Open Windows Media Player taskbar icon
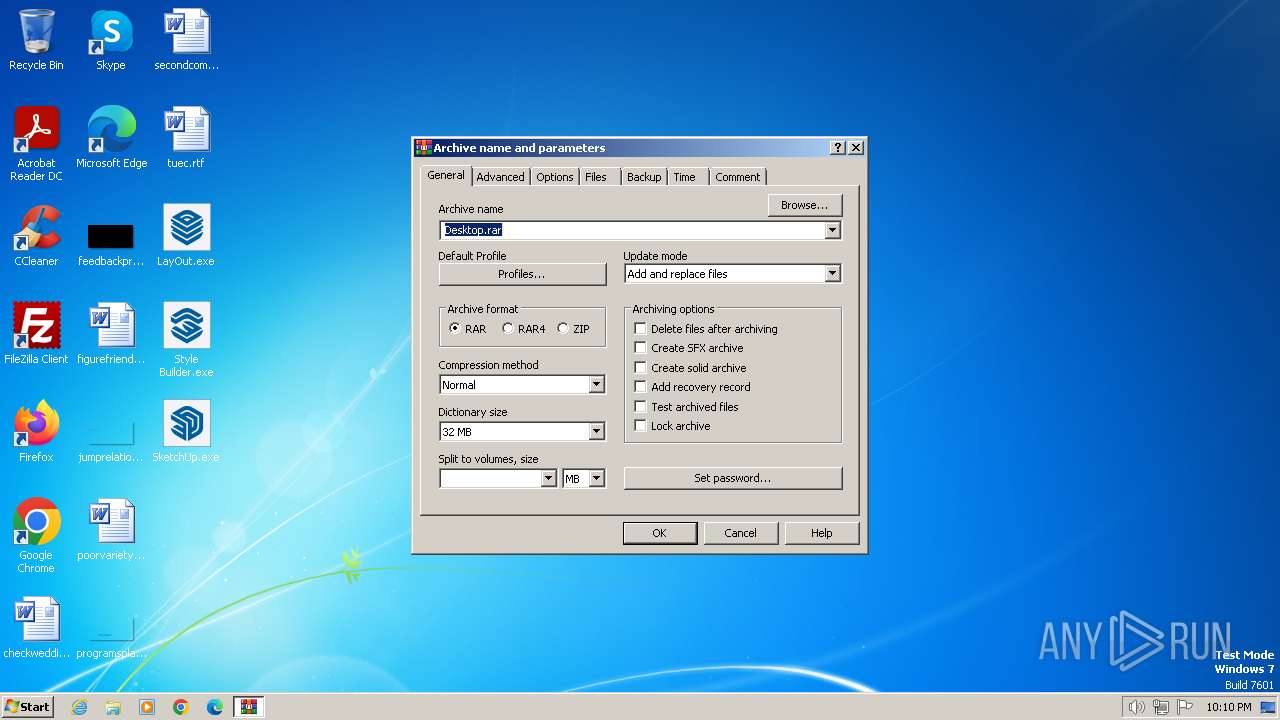This screenshot has height=720, width=1280. 147,707
